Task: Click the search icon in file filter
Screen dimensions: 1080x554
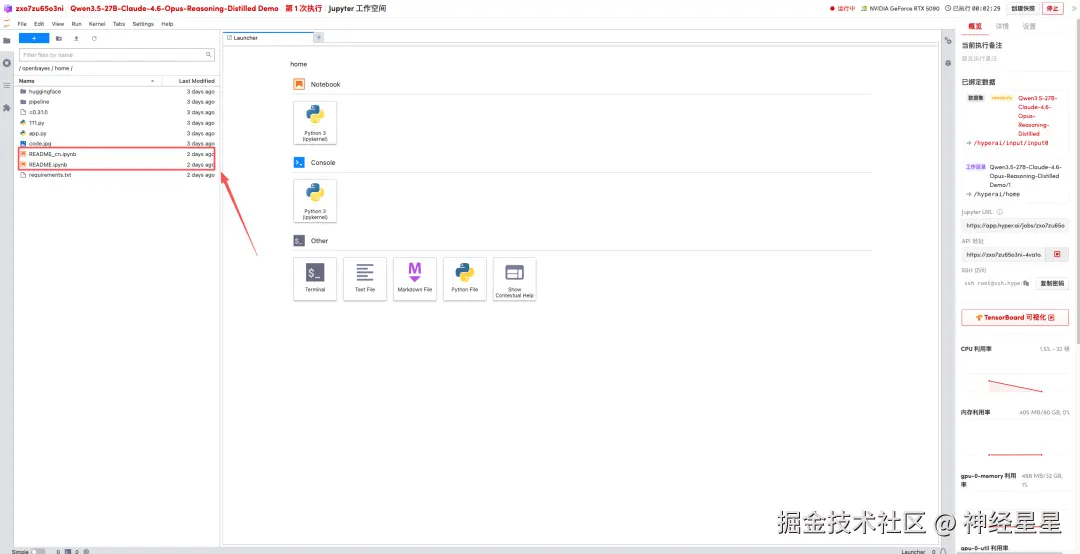Action: [x=209, y=54]
